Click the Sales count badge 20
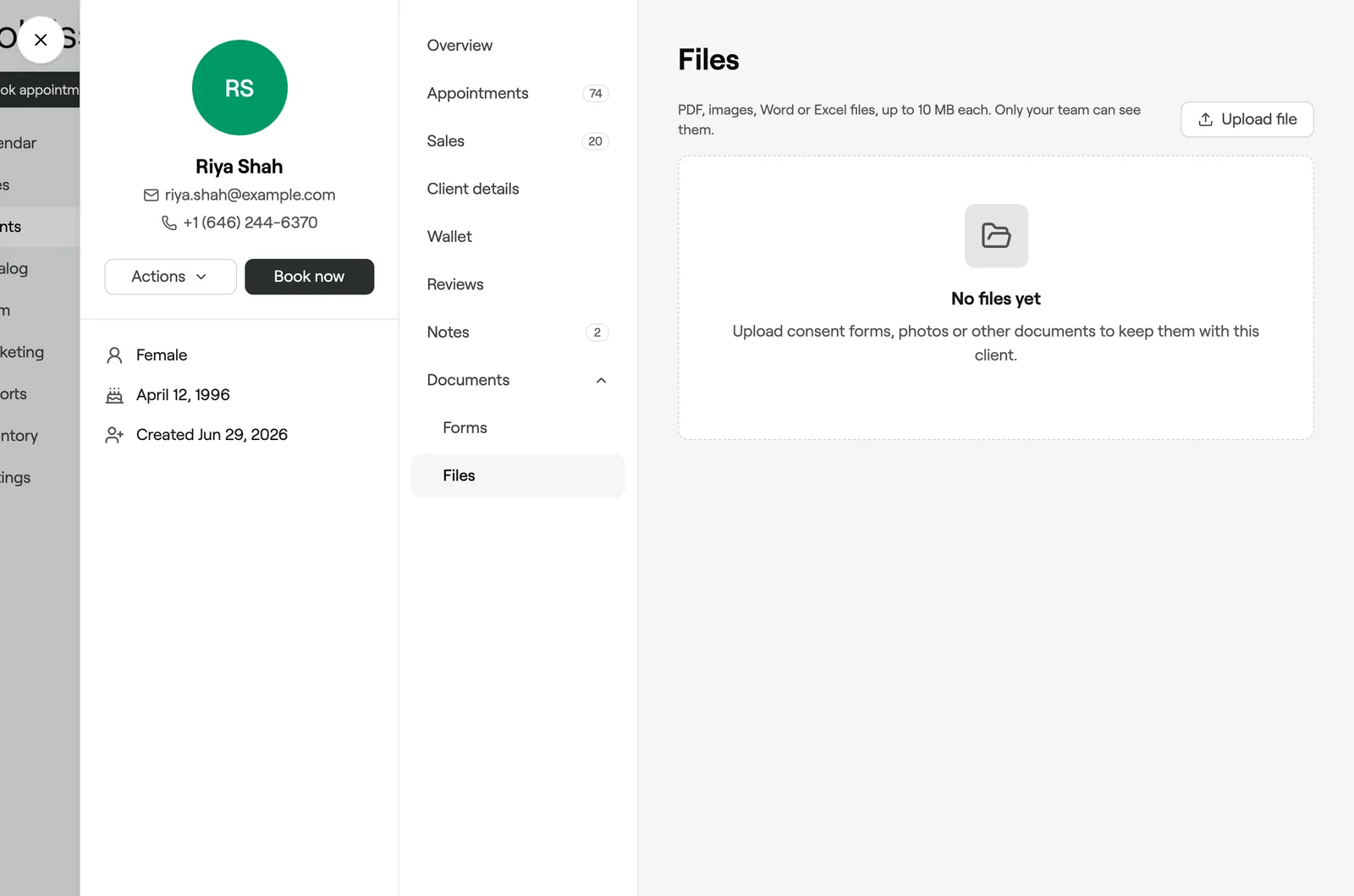The image size is (1354, 896). (596, 141)
